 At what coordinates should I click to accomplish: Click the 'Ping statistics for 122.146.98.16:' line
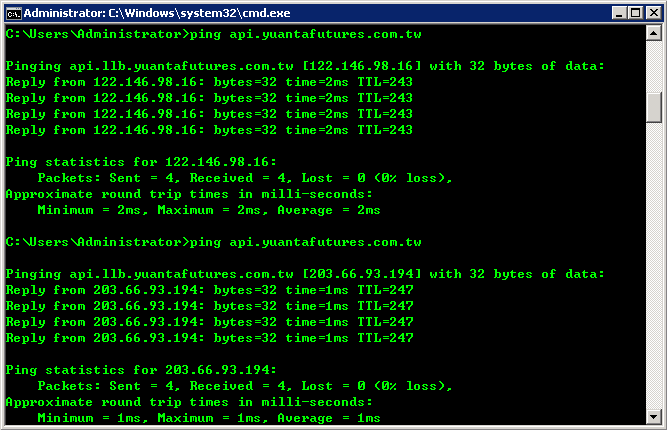point(141,162)
